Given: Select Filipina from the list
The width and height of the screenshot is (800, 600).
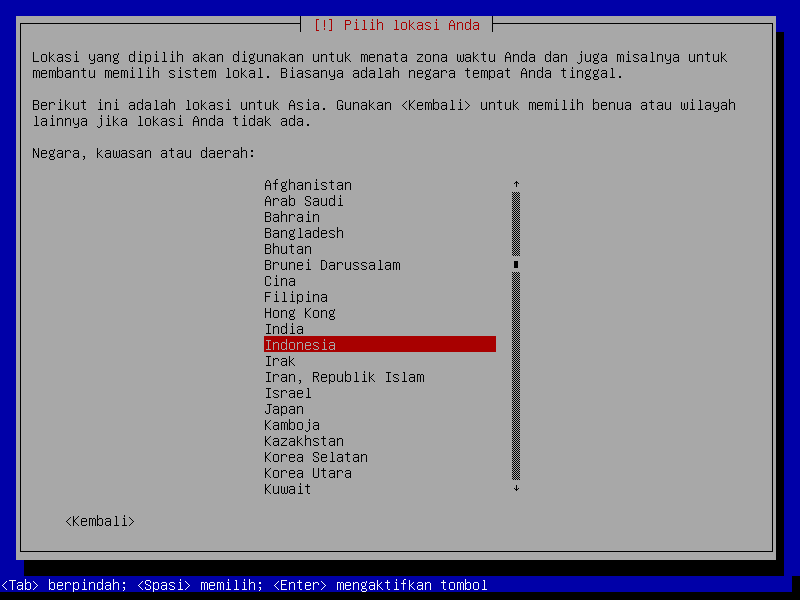Looking at the screenshot, I should (296, 297).
